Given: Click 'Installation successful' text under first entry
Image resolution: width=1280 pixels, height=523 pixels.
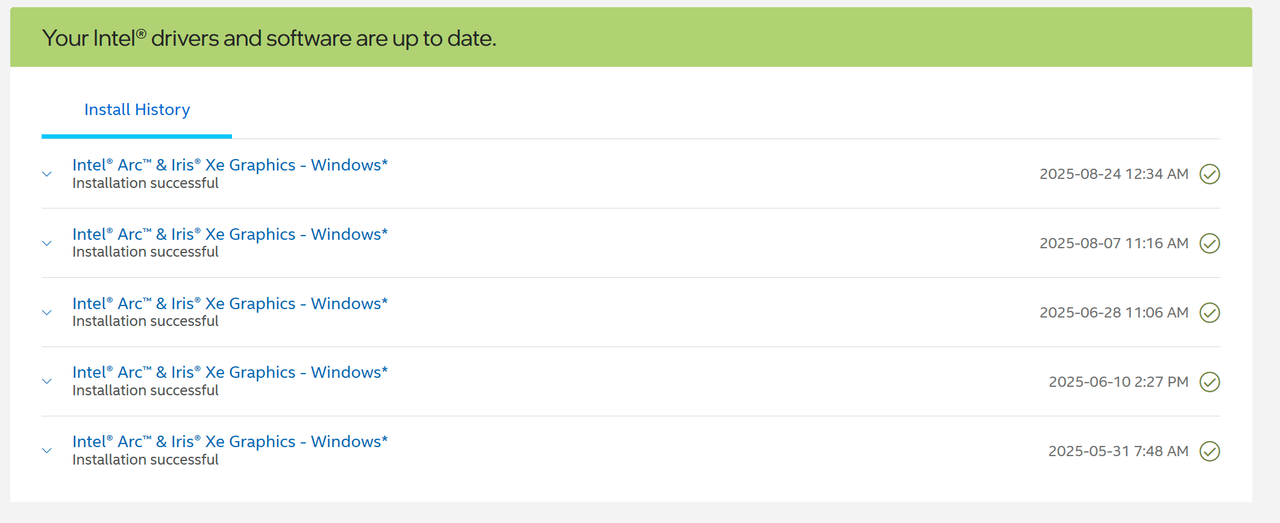Looking at the screenshot, I should [x=145, y=183].
